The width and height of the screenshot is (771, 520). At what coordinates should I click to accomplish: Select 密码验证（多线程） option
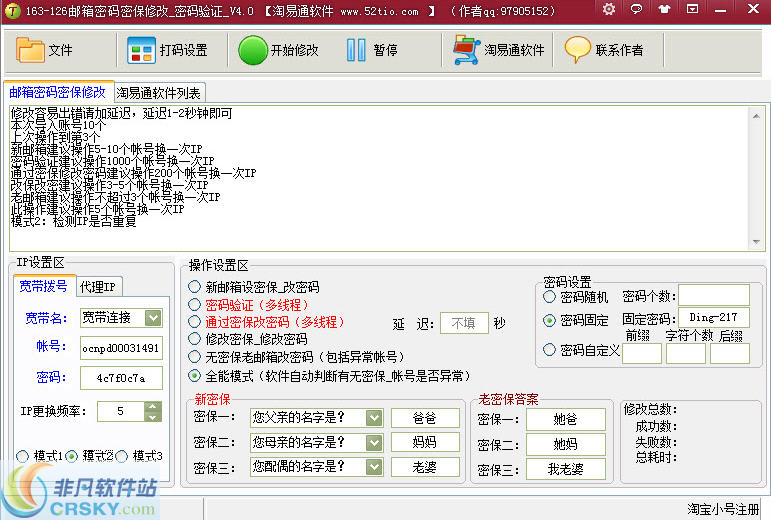(x=195, y=305)
